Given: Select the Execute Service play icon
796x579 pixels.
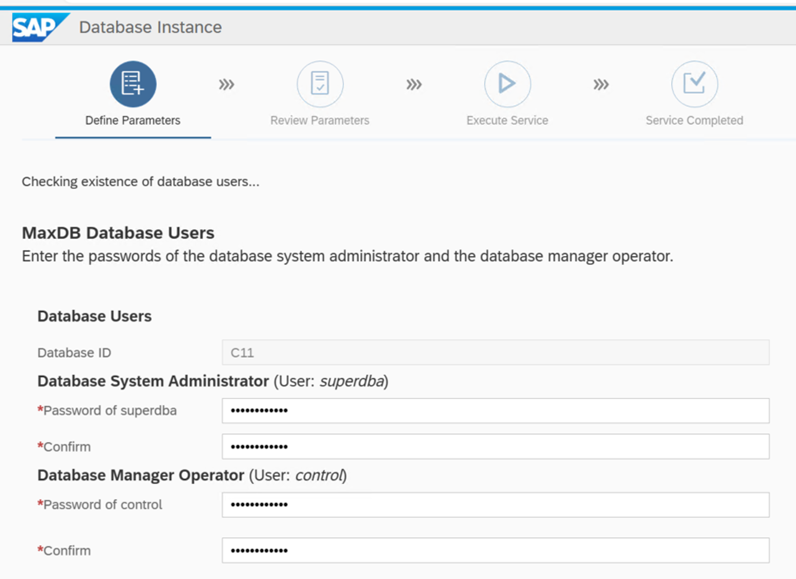Looking at the screenshot, I should click(x=507, y=84).
